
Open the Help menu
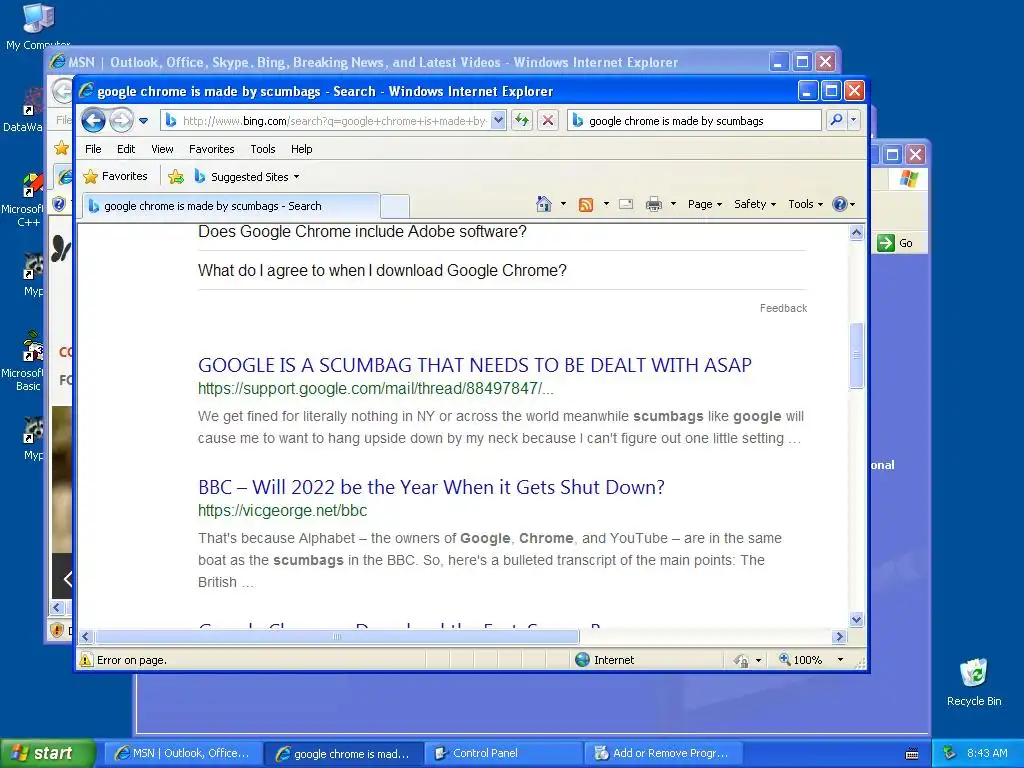[301, 149]
